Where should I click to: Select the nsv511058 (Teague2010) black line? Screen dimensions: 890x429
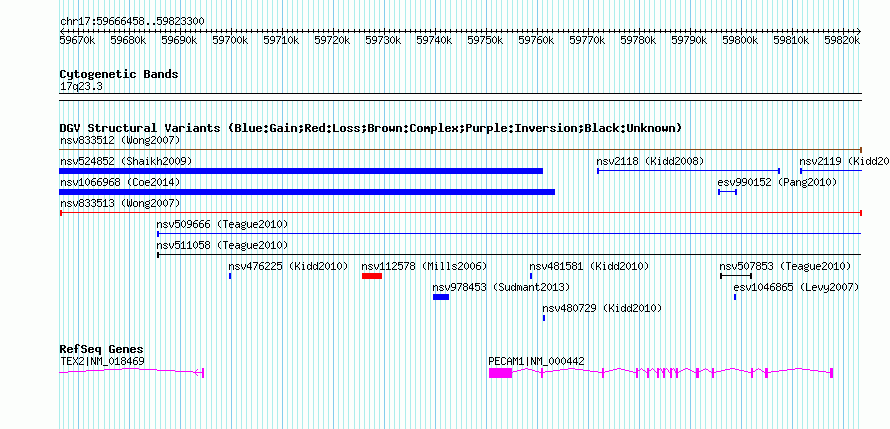[x=509, y=255]
